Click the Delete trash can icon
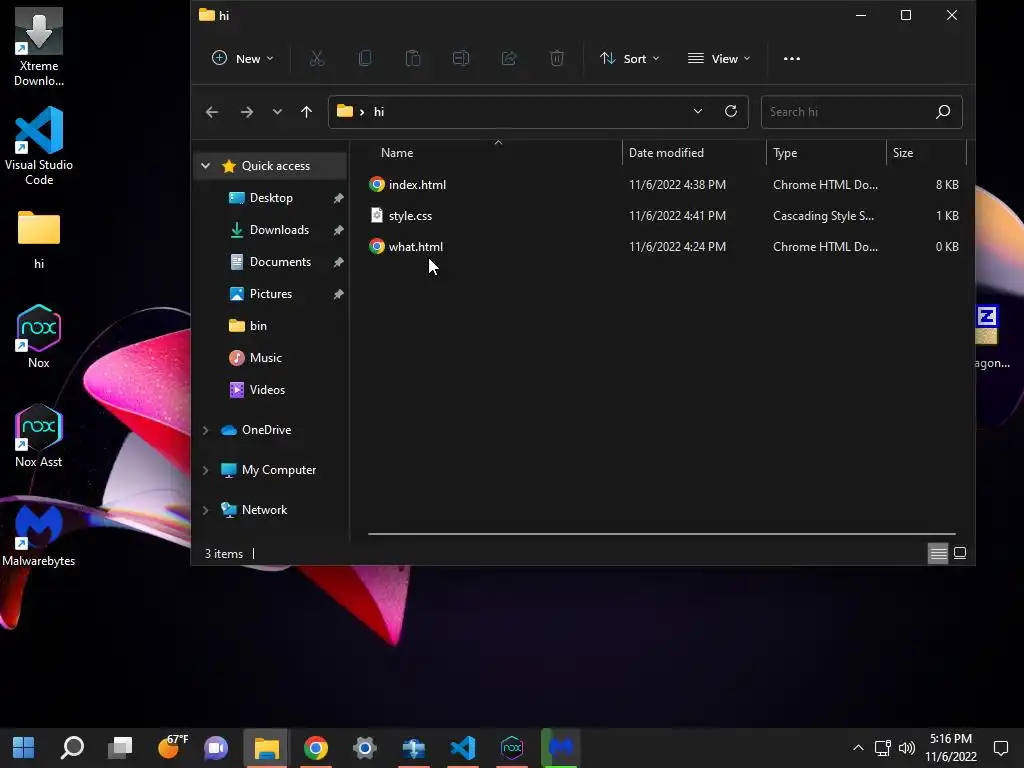This screenshot has height=768, width=1024. (x=556, y=59)
